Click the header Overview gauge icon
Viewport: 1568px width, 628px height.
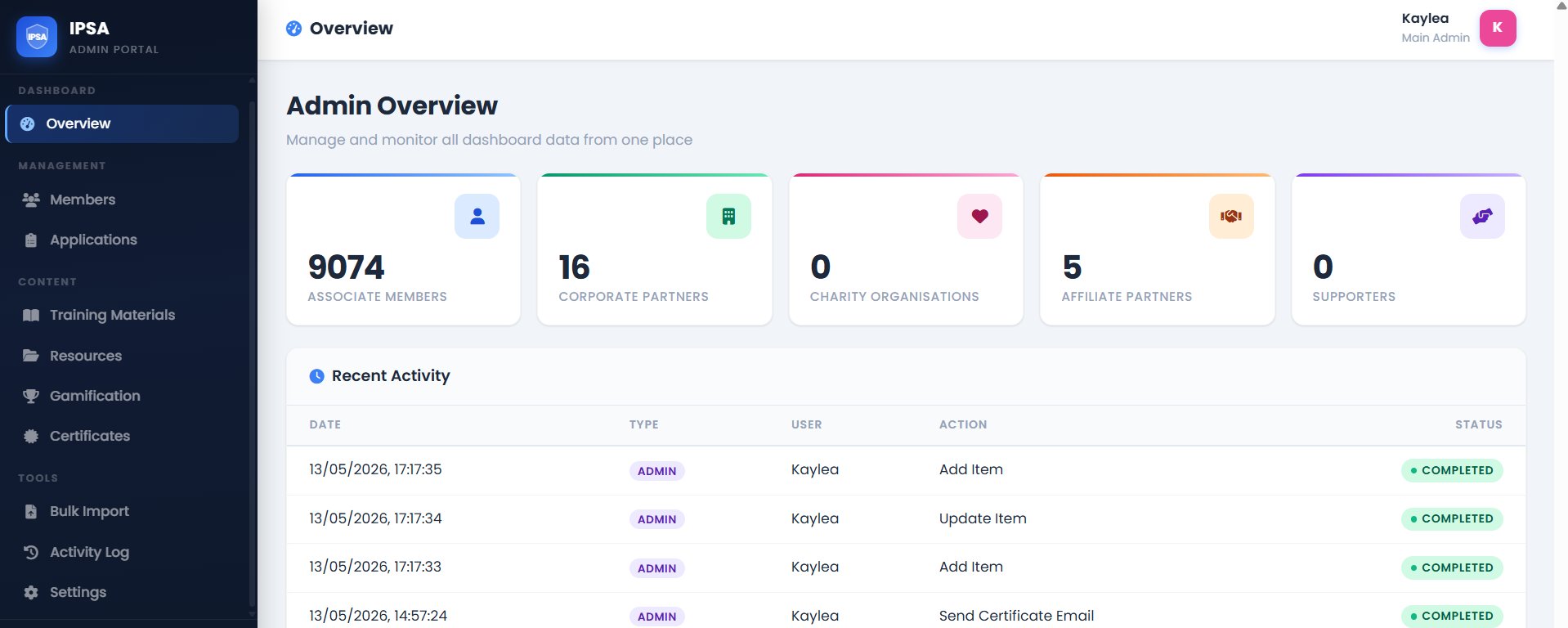pos(293,29)
